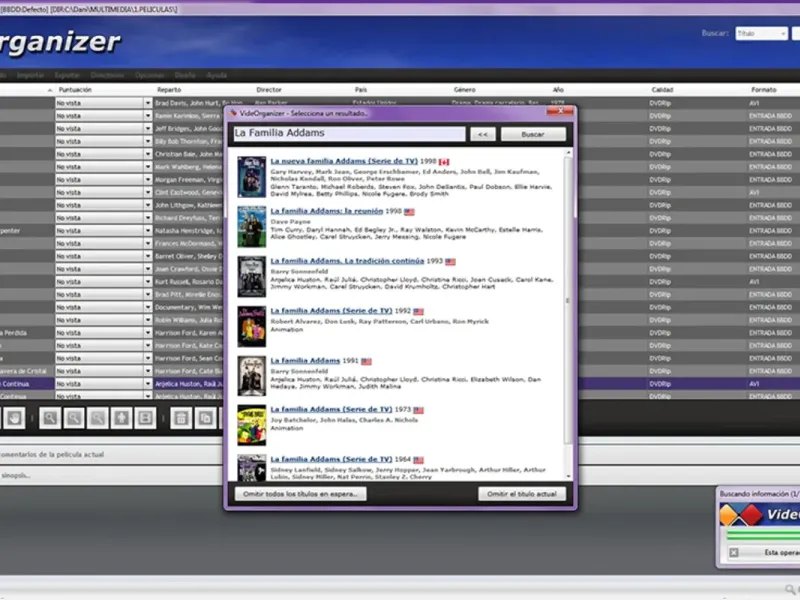The image size is (800, 600).
Task: Click the trash can delete icon
Action: 181,418
